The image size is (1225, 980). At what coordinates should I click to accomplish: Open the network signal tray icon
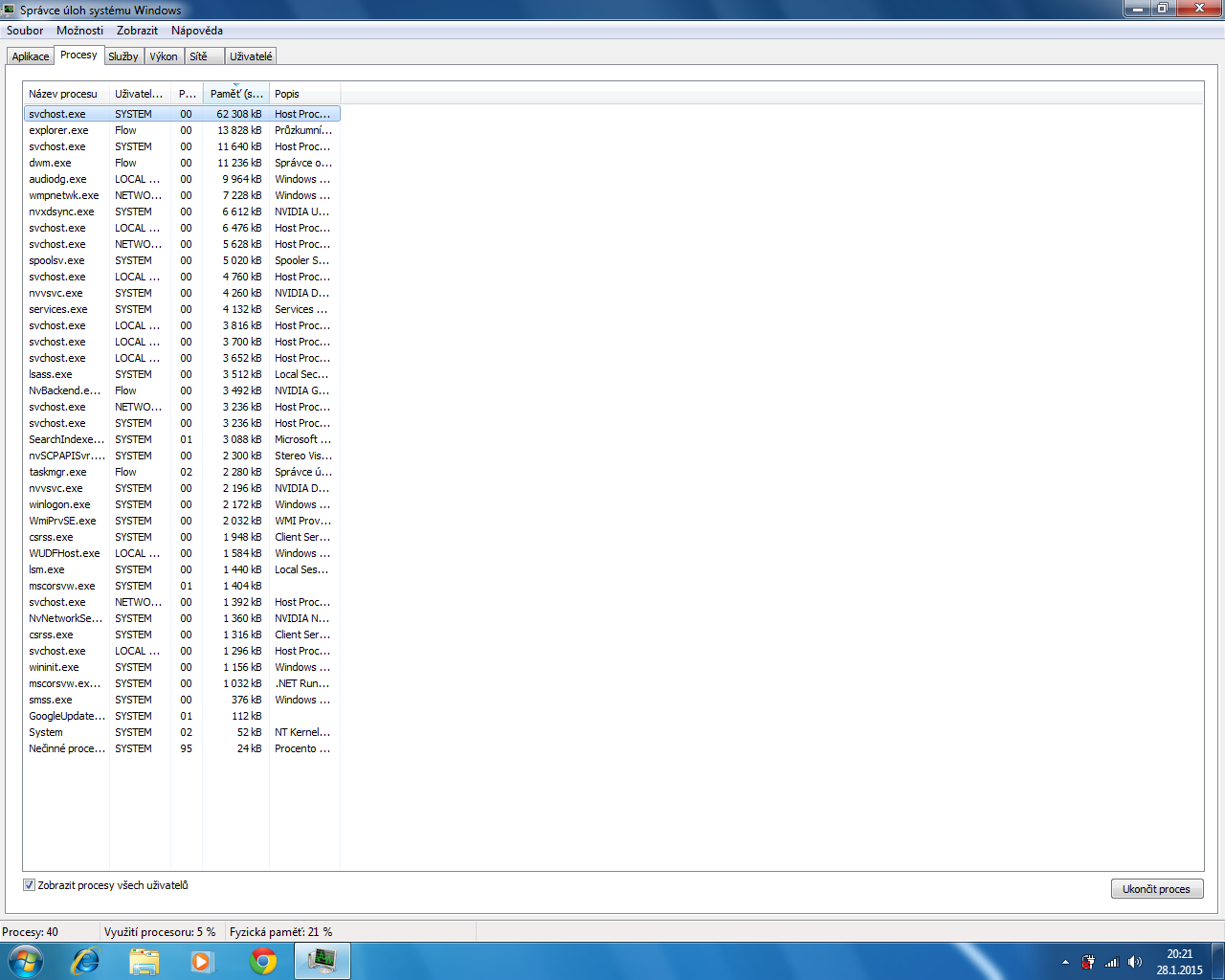click(1111, 962)
